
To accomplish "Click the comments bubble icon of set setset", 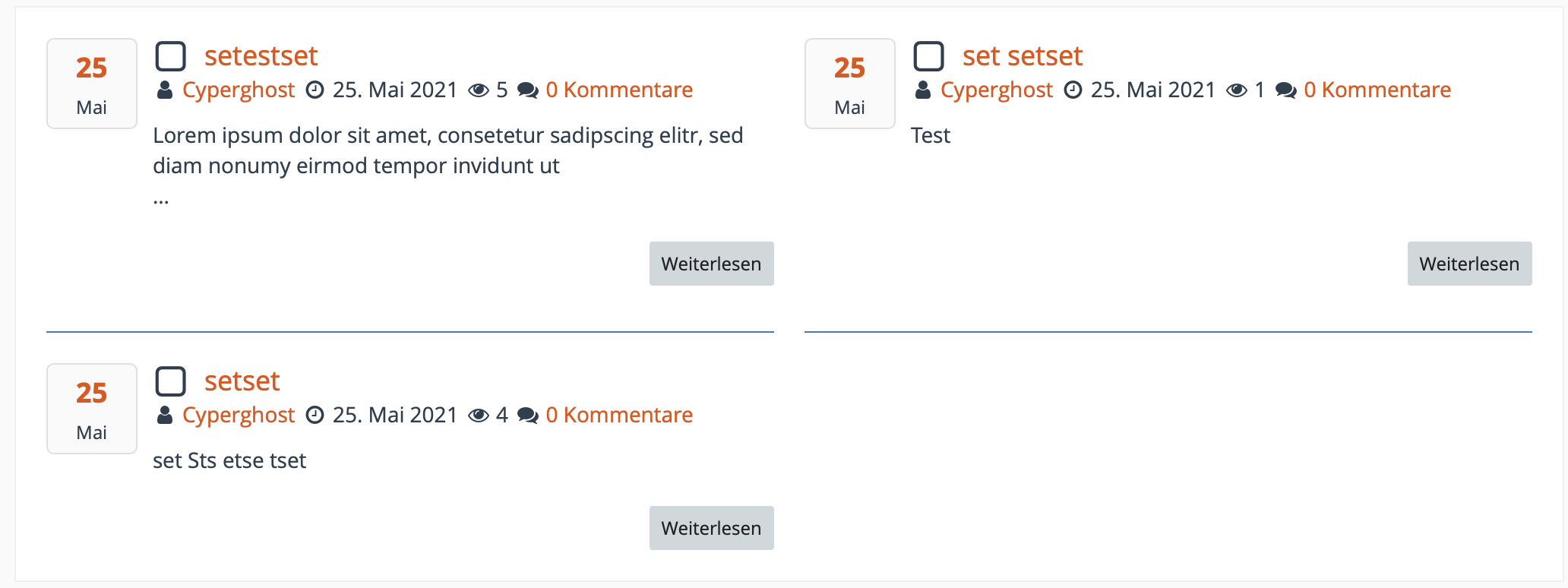I will pyautogui.click(x=1286, y=90).
